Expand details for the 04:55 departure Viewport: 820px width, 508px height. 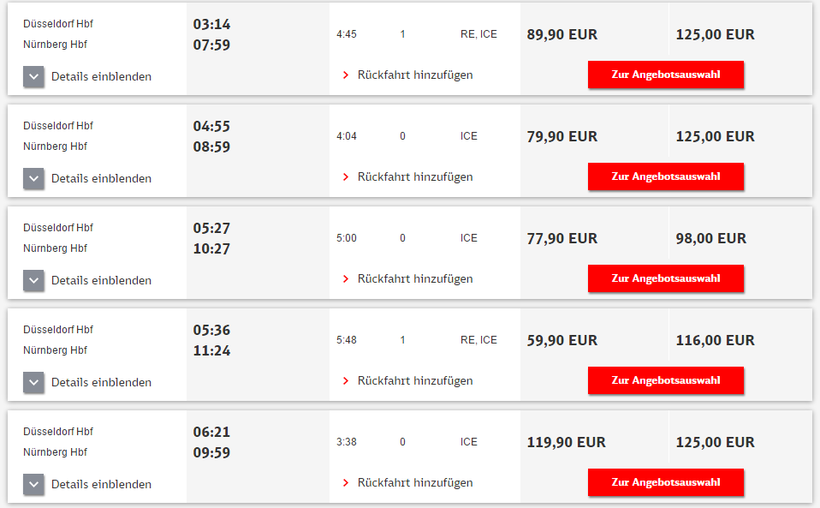(x=34, y=178)
